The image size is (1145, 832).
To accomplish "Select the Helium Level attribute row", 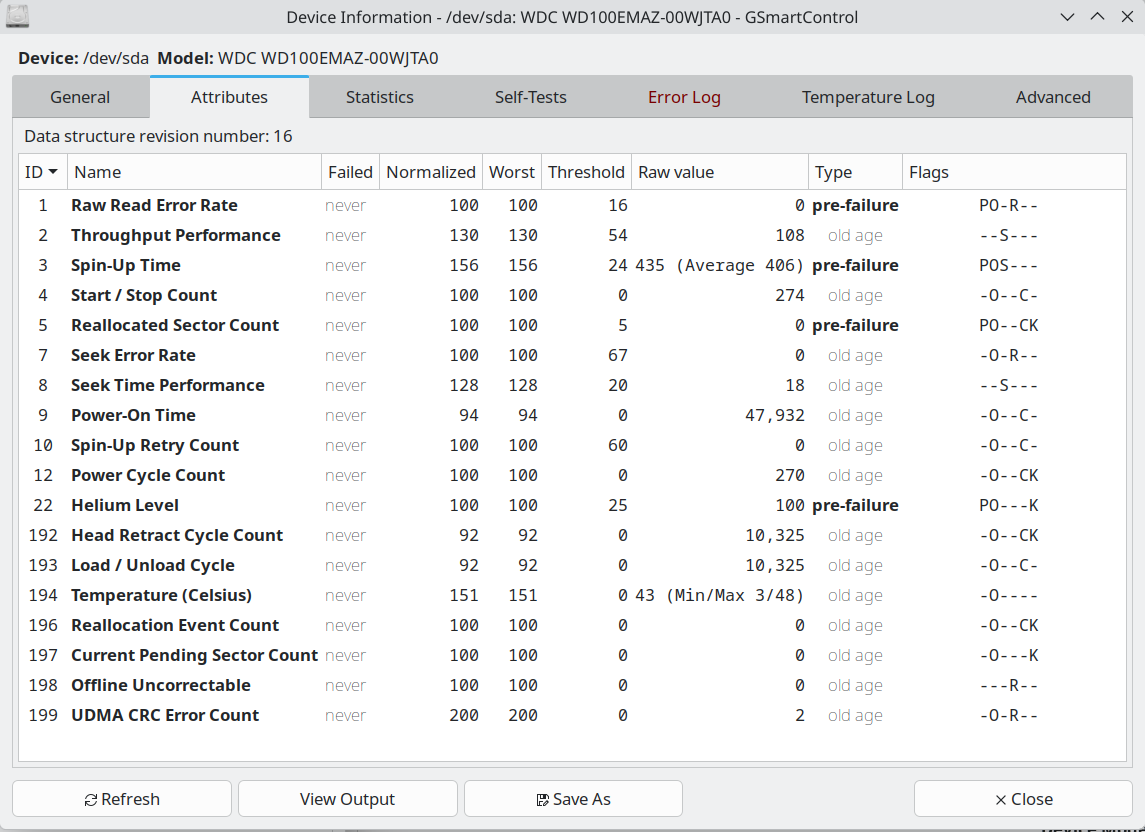I will (125, 505).
